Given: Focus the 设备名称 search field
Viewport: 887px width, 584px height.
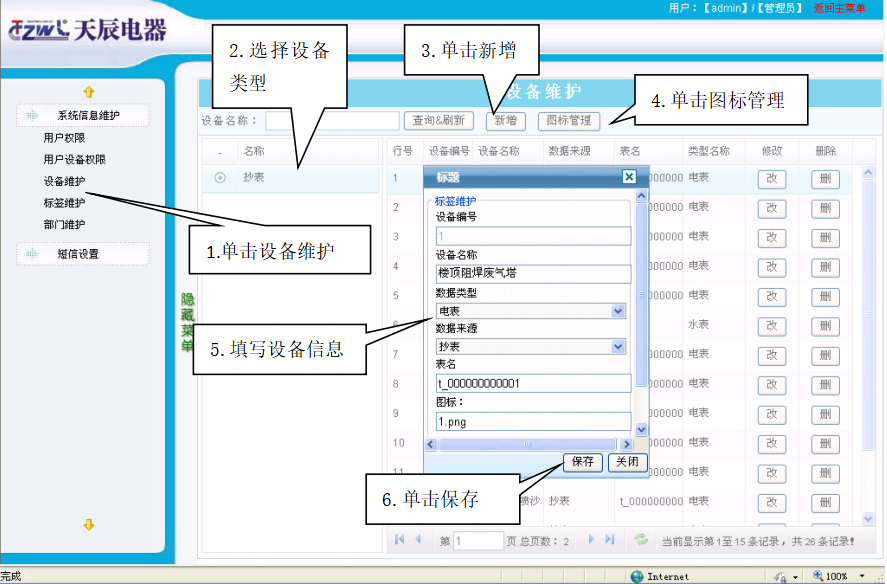Looking at the screenshot, I should tap(332, 121).
